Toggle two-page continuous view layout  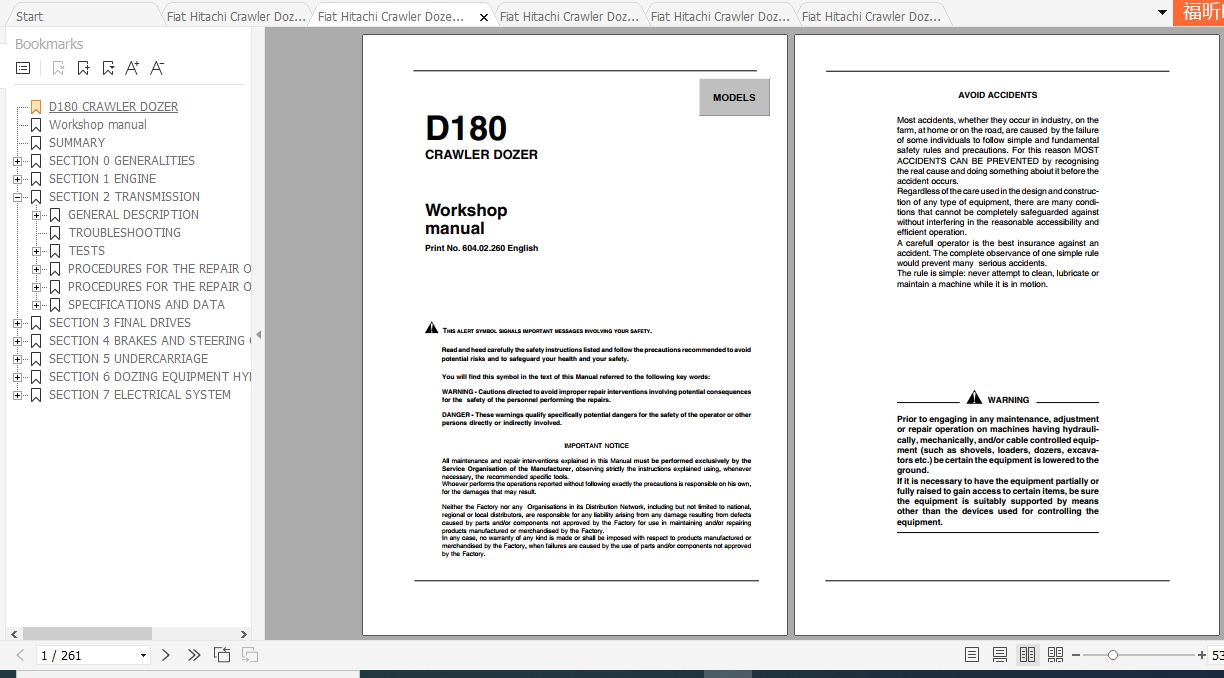point(1055,654)
